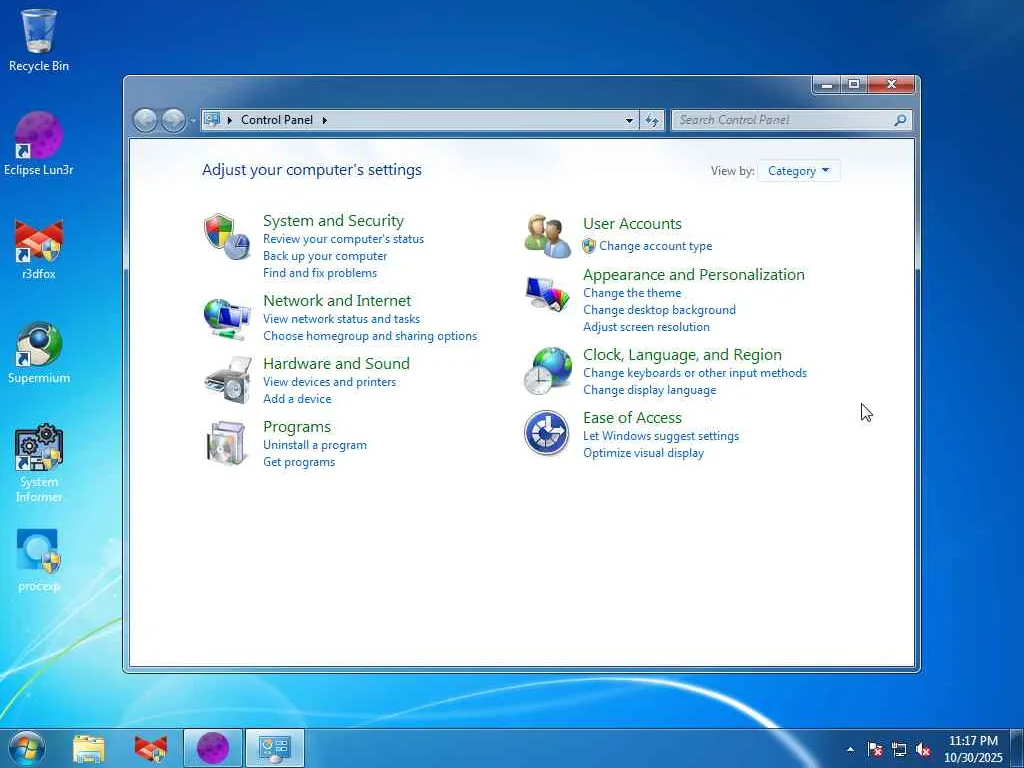Click Change display language link
Image resolution: width=1024 pixels, height=768 pixels.
click(650, 390)
